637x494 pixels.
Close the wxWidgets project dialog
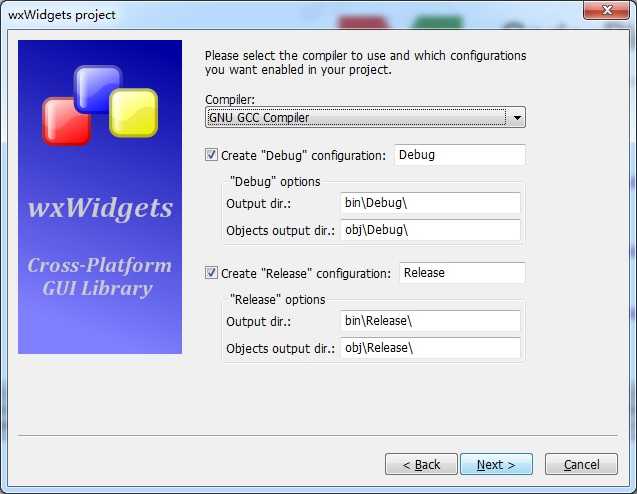pyautogui.click(x=607, y=10)
